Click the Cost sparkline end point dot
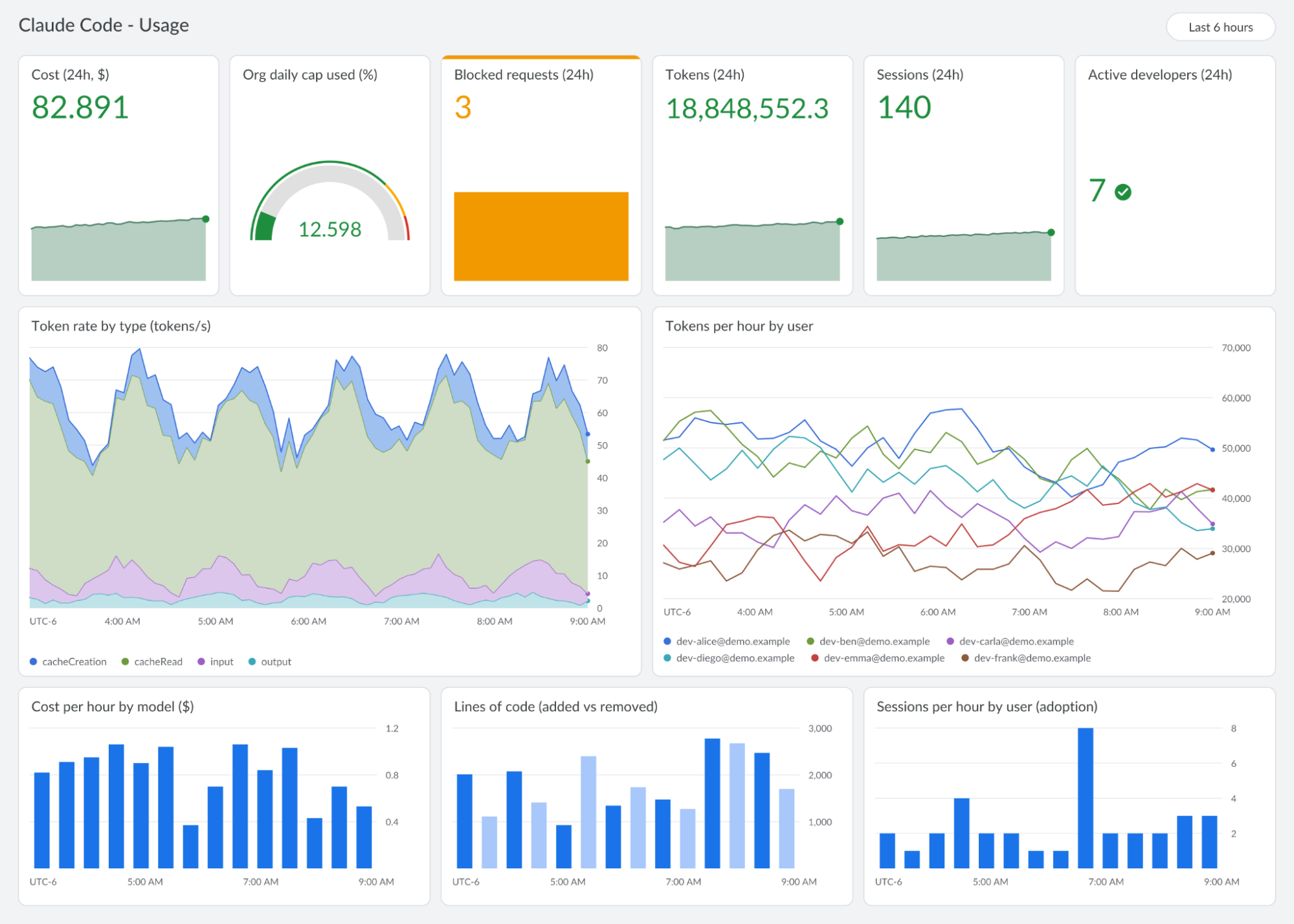Screen dimensions: 1294x924 tap(206, 219)
